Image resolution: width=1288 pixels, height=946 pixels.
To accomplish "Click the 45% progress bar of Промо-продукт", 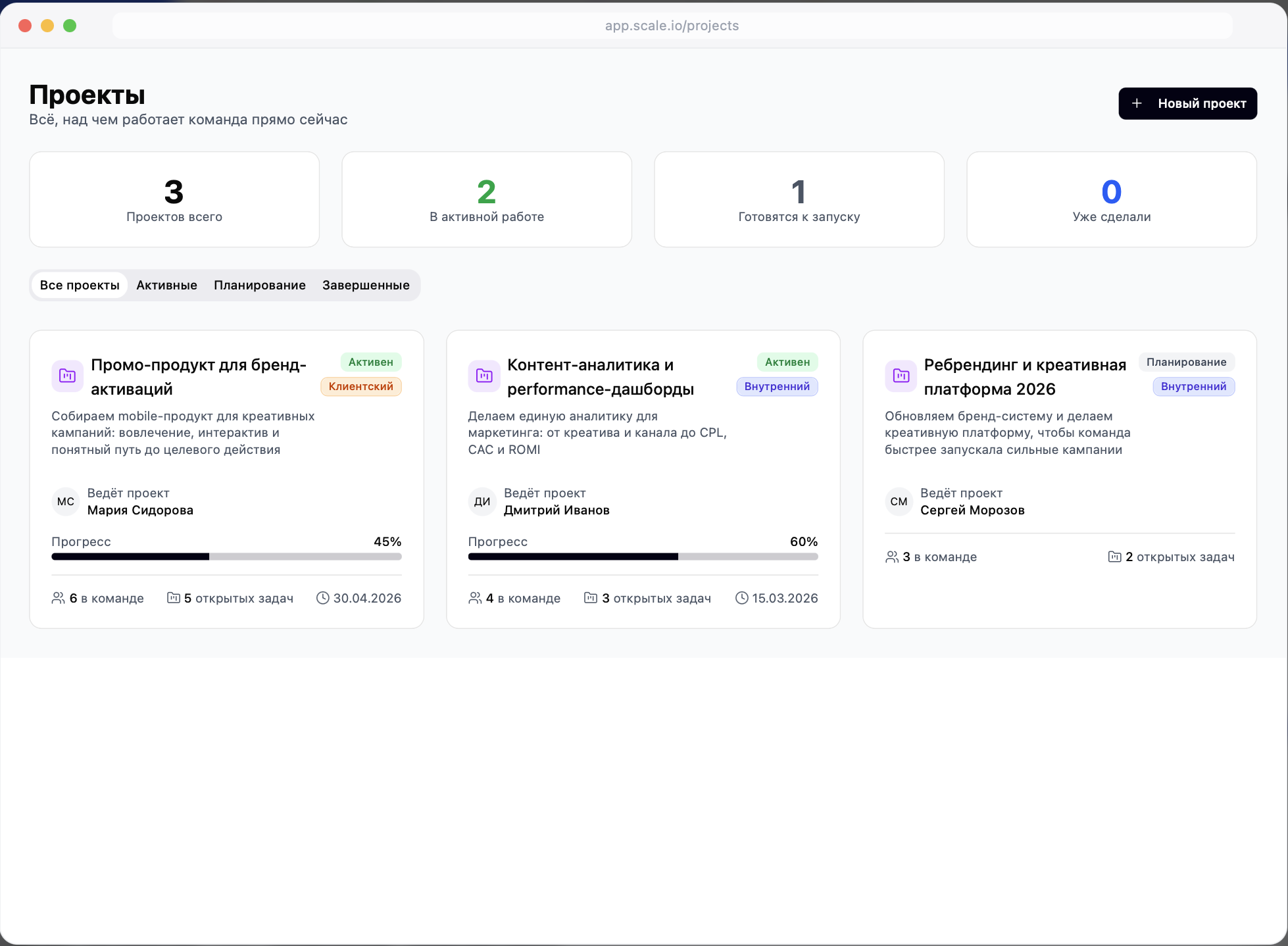I will point(226,557).
